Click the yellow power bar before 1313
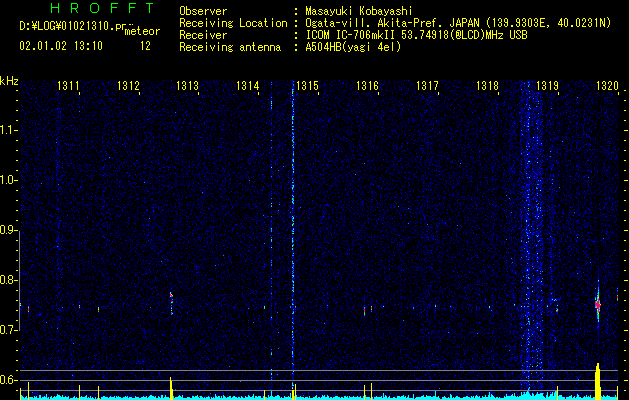Viewport: 629px width, 400px height. pyautogui.click(x=171, y=388)
